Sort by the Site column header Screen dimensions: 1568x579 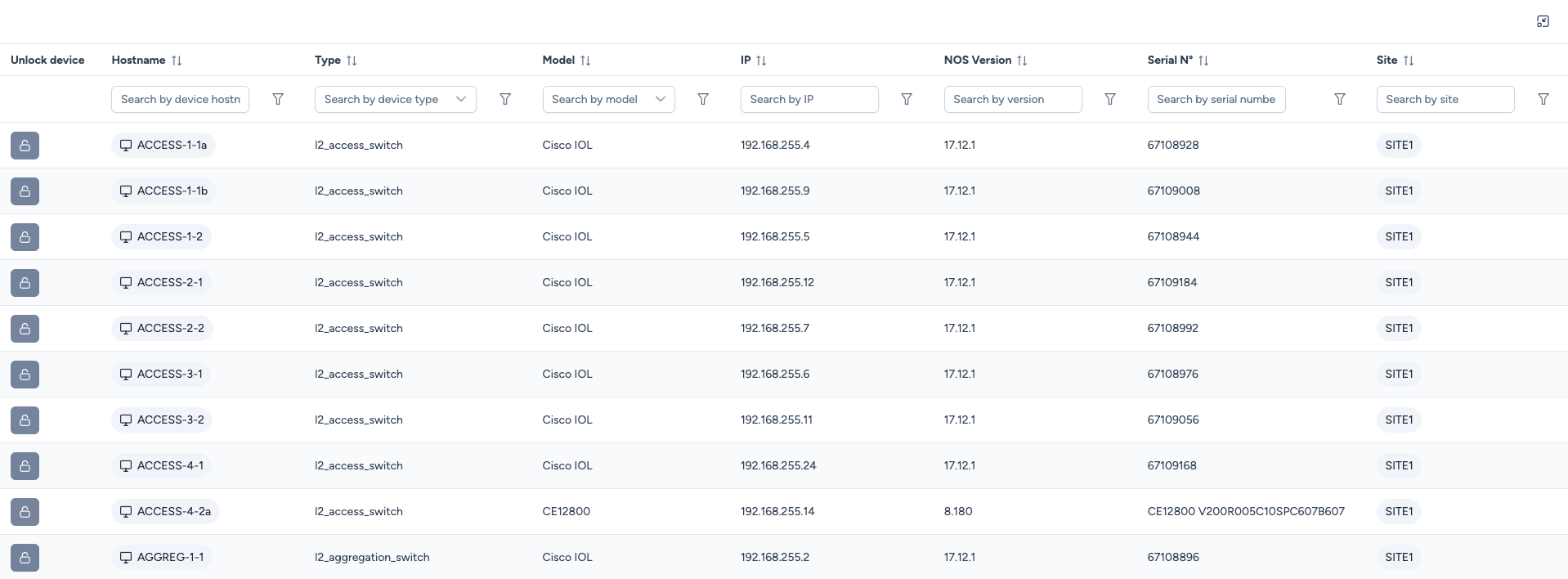1408,61
